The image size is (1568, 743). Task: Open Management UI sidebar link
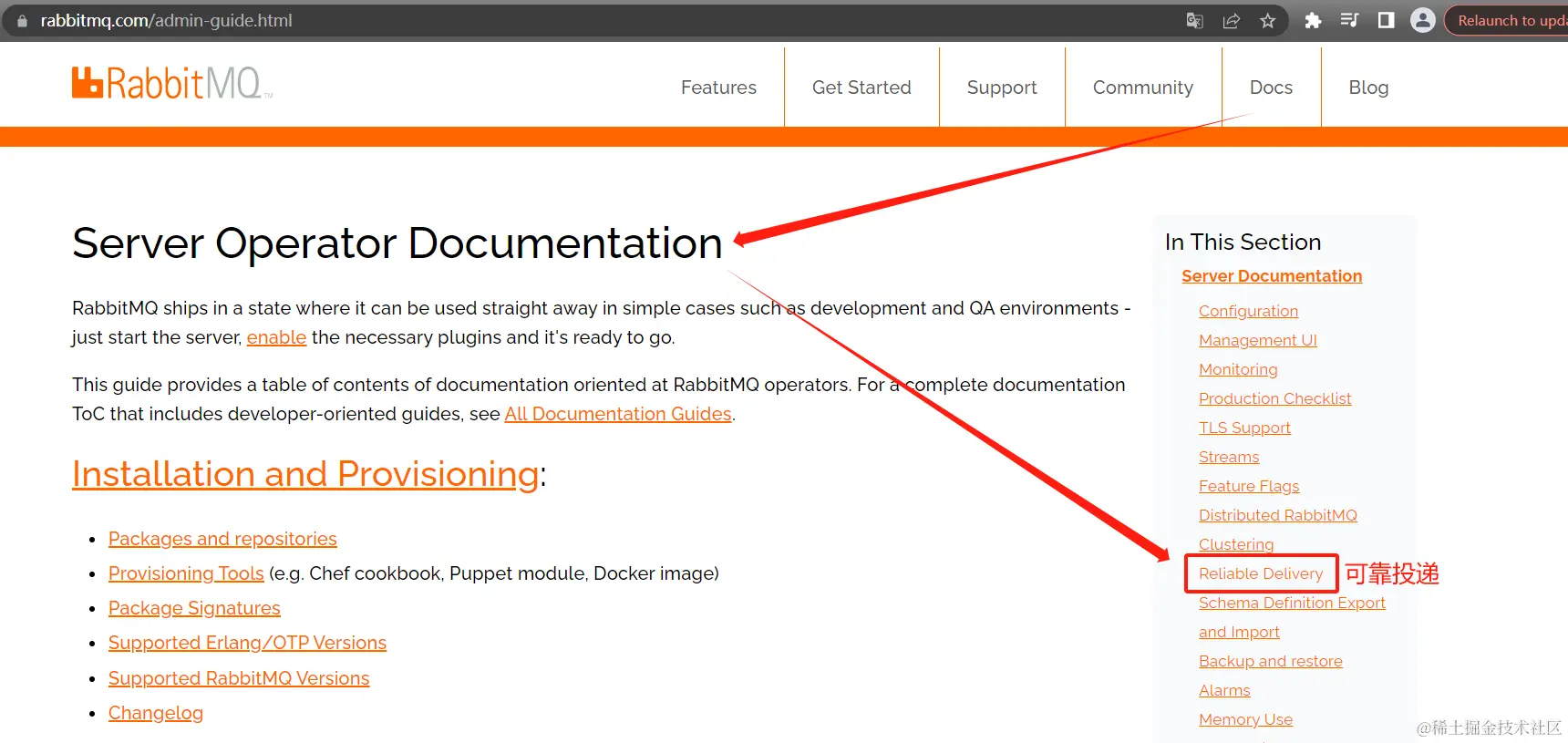(x=1258, y=340)
